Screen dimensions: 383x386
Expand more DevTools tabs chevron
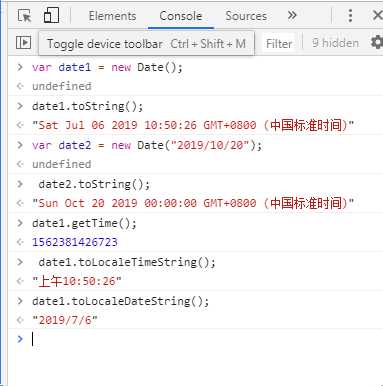[x=292, y=15]
